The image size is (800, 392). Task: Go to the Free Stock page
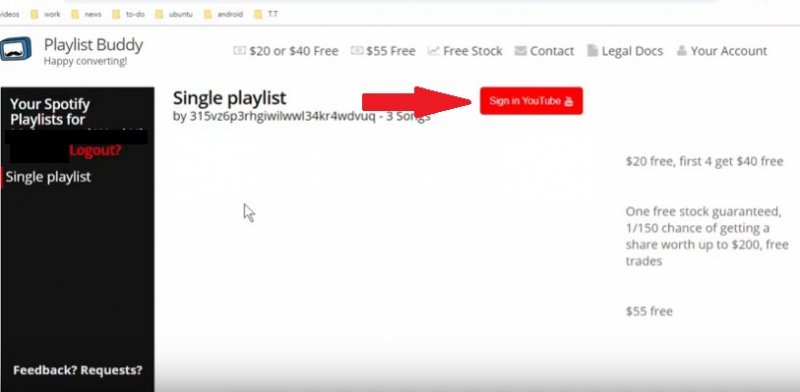465,51
